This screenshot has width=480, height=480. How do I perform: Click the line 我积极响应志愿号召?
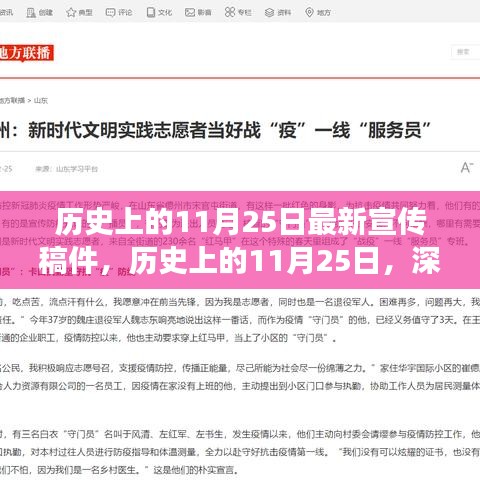pos(240,368)
